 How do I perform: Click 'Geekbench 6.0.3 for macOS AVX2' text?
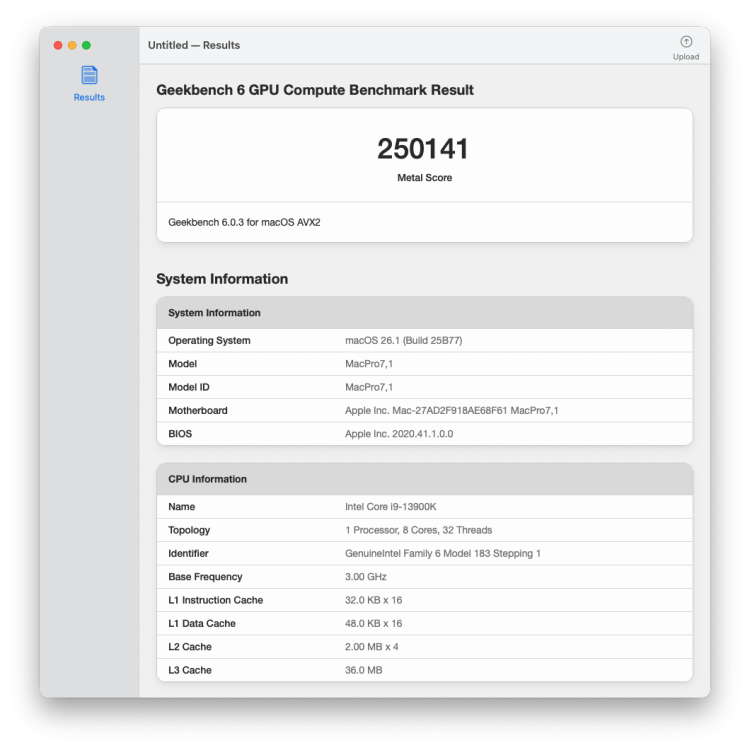[x=244, y=222]
